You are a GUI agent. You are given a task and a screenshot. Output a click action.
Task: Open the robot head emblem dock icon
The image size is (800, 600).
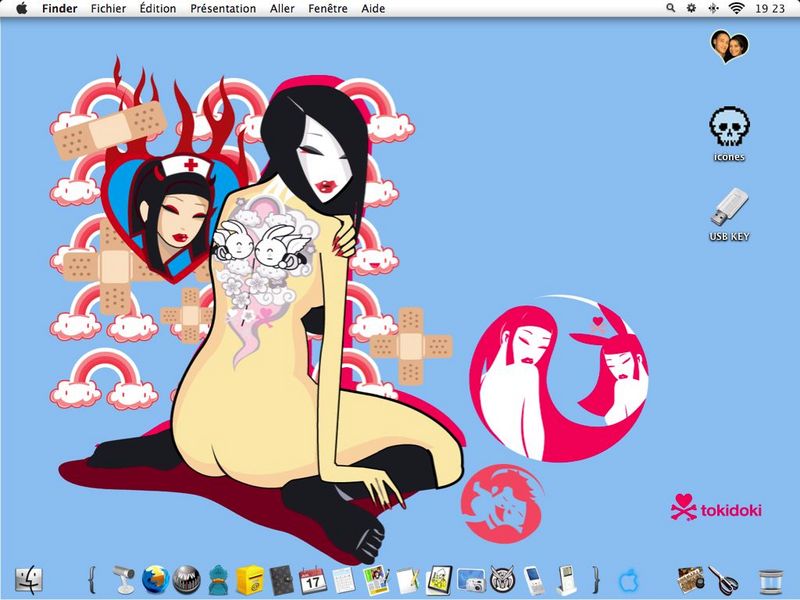(502, 580)
